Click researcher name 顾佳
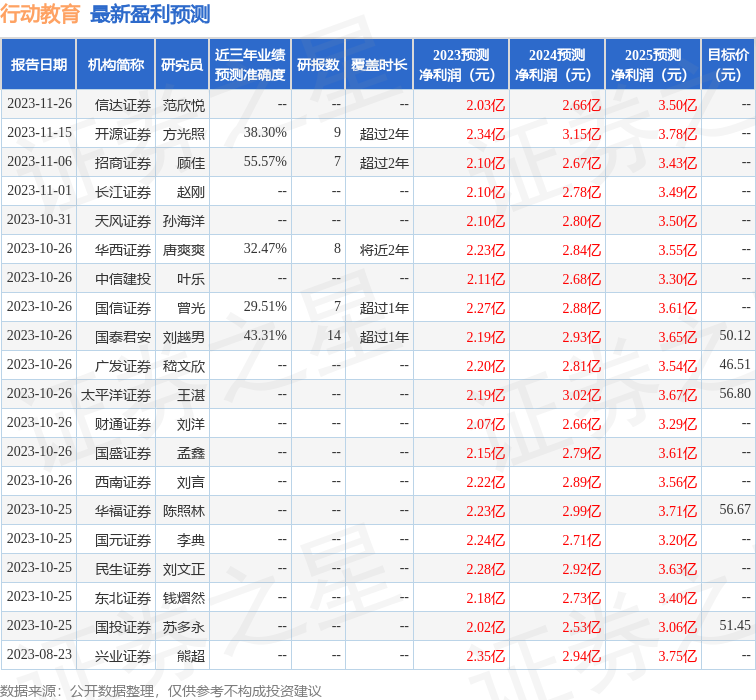This screenshot has width=756, height=700. [x=191, y=162]
